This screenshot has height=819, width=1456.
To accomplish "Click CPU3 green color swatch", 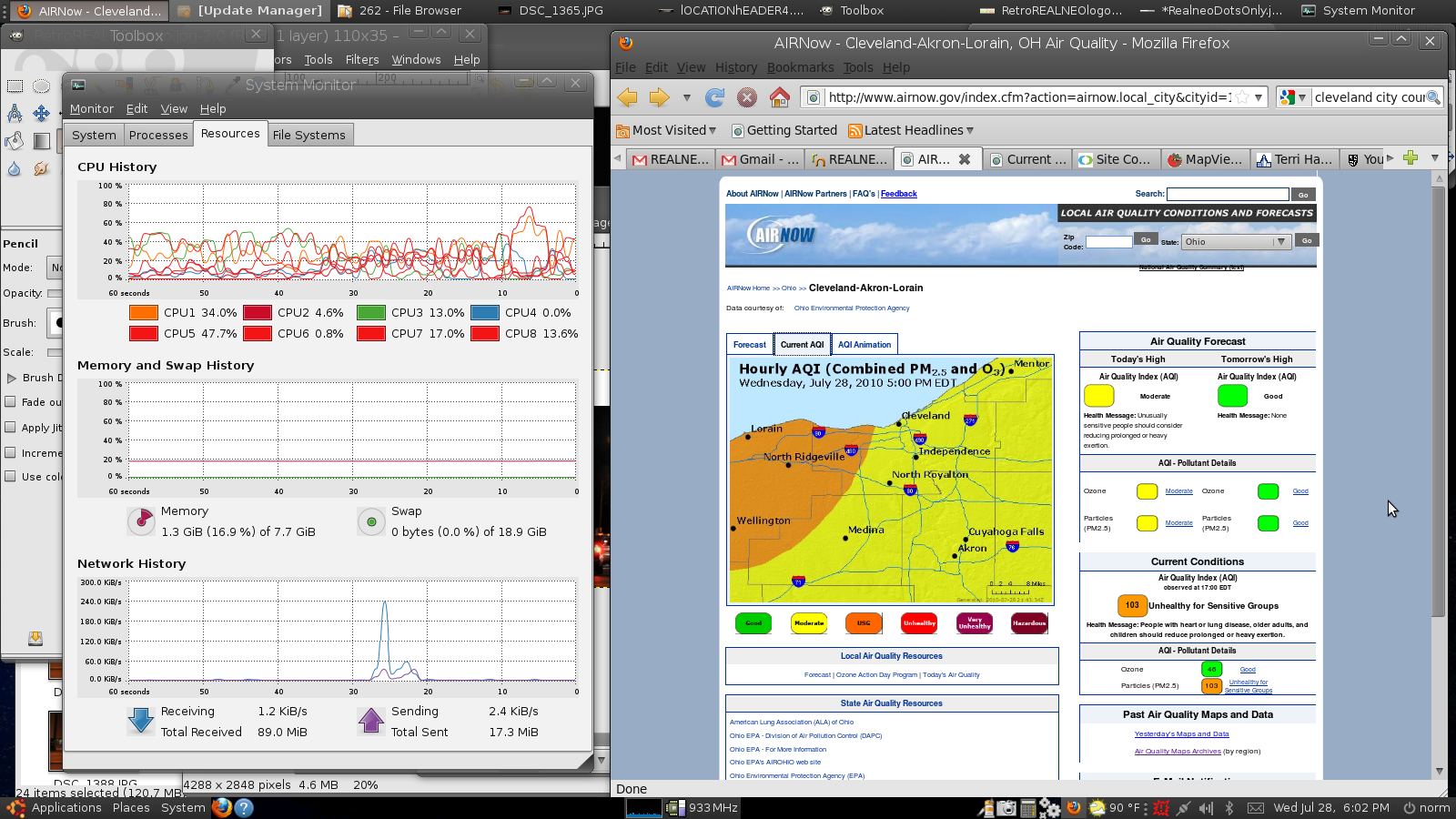I will tap(371, 312).
